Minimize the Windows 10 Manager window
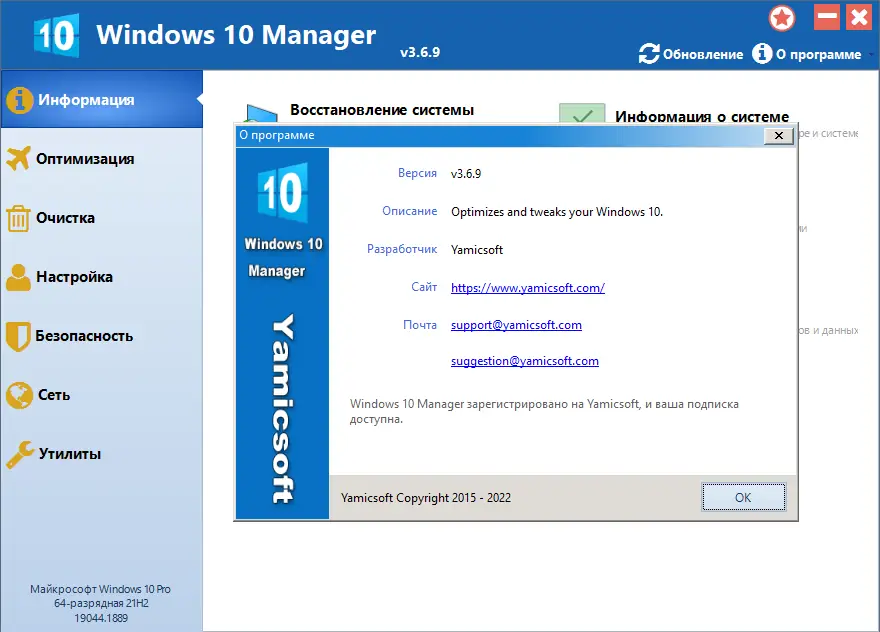Screen dimensions: 880x632 coord(827,17)
